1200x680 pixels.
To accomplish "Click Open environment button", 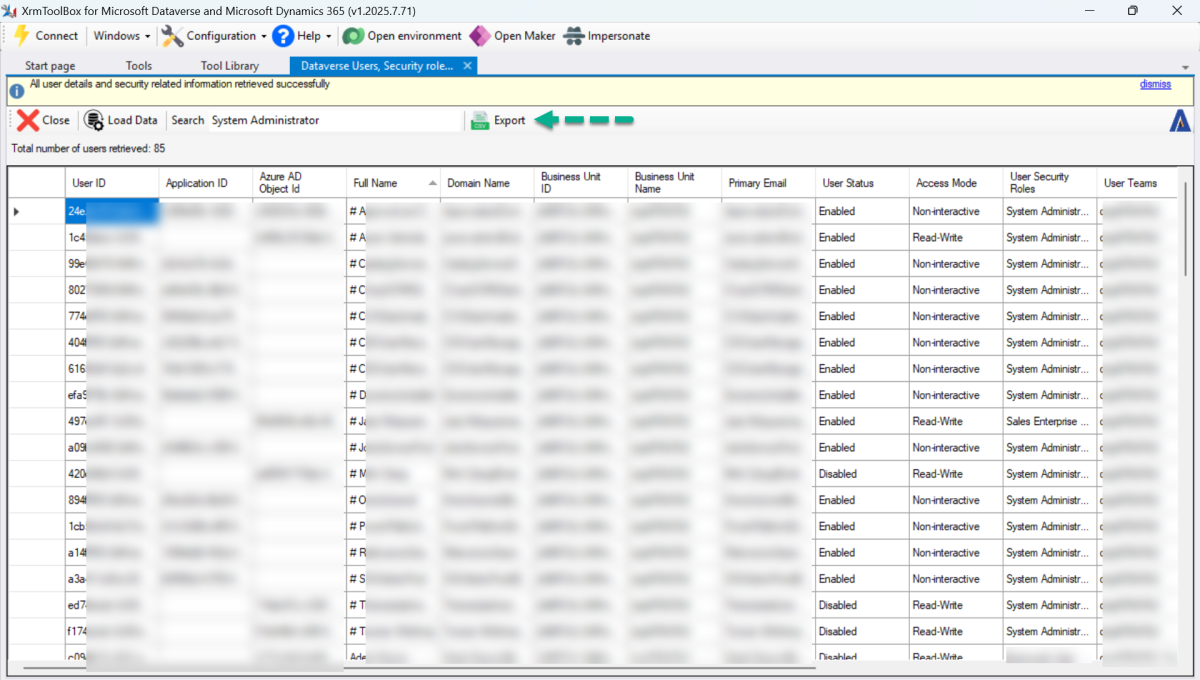I will (x=402, y=36).
